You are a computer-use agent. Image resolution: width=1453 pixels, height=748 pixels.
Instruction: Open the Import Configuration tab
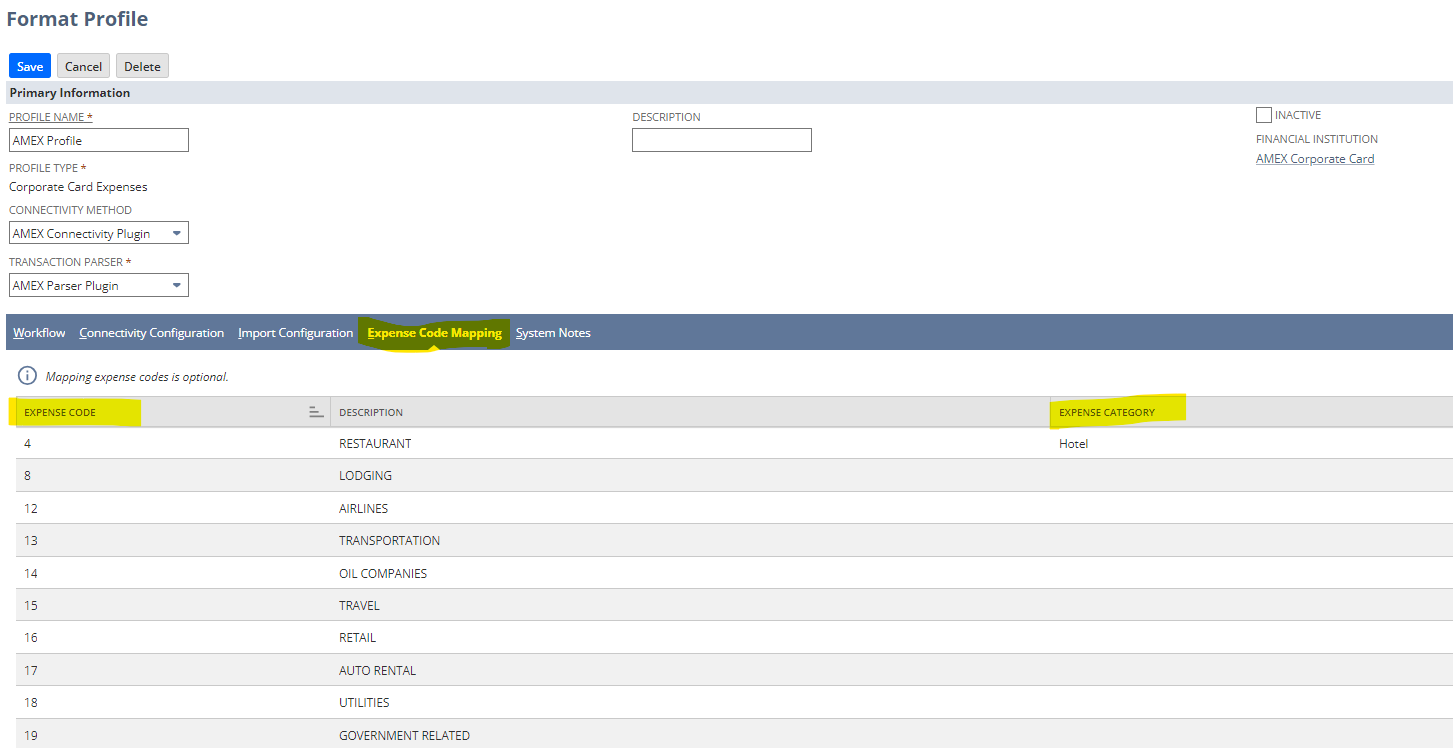(x=295, y=332)
